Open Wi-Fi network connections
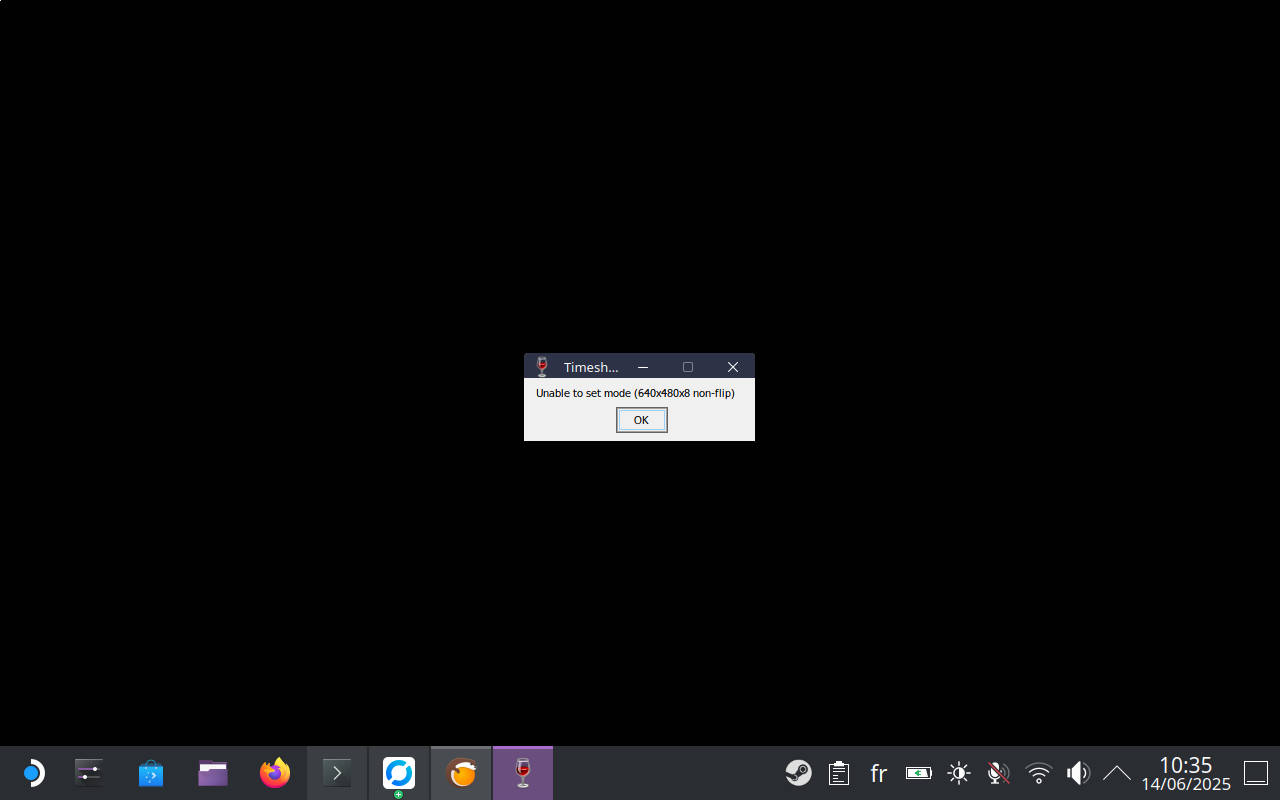The width and height of the screenshot is (1280, 800). pyautogui.click(x=1039, y=773)
